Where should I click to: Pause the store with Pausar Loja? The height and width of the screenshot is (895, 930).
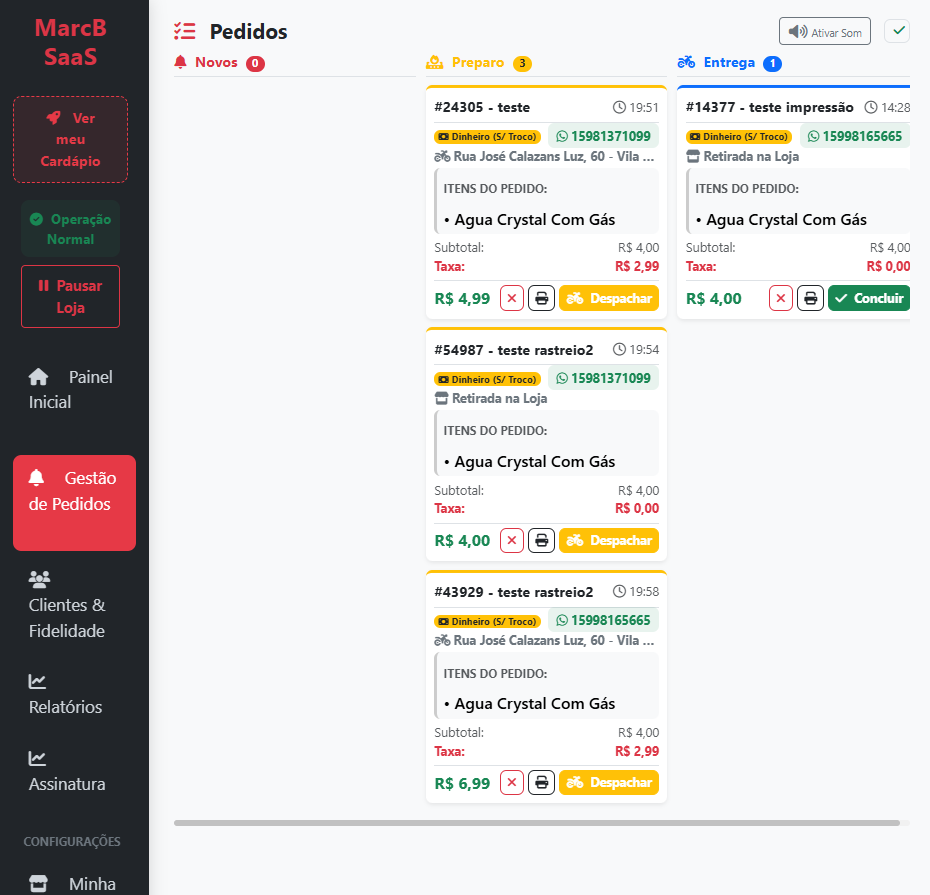point(70,296)
